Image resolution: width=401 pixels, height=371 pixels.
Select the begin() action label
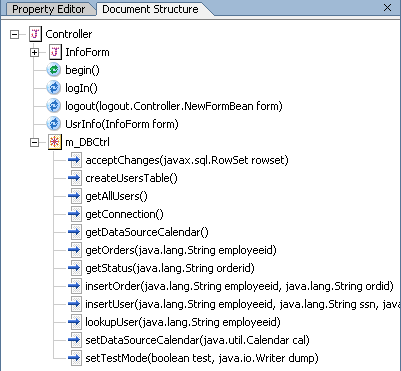pyautogui.click(x=82, y=70)
